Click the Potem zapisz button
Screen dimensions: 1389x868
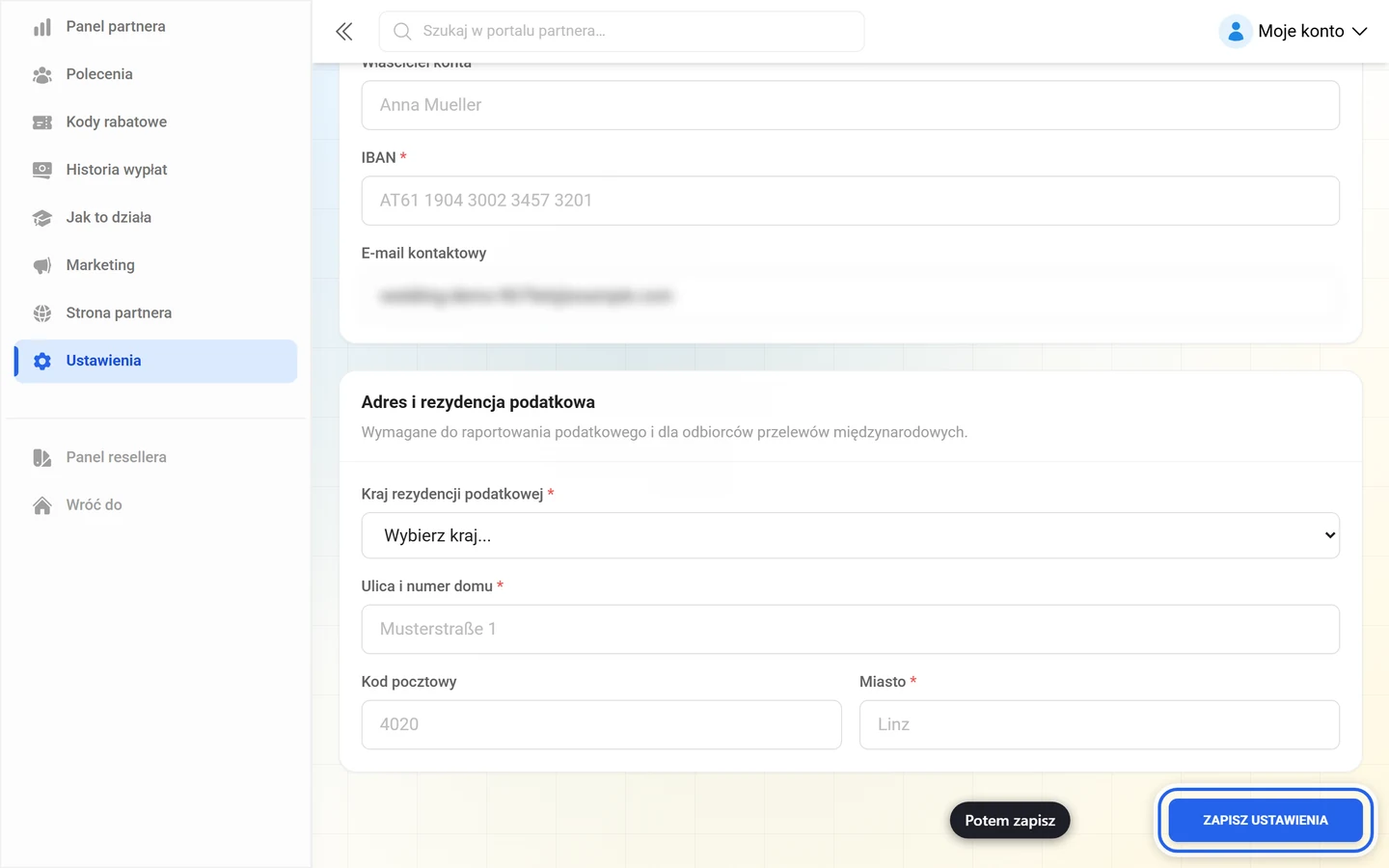click(1010, 821)
